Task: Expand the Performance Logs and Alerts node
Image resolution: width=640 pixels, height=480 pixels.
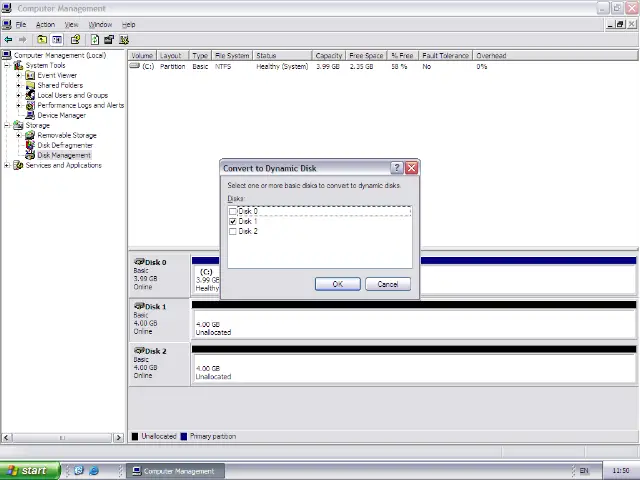Action: [18, 105]
